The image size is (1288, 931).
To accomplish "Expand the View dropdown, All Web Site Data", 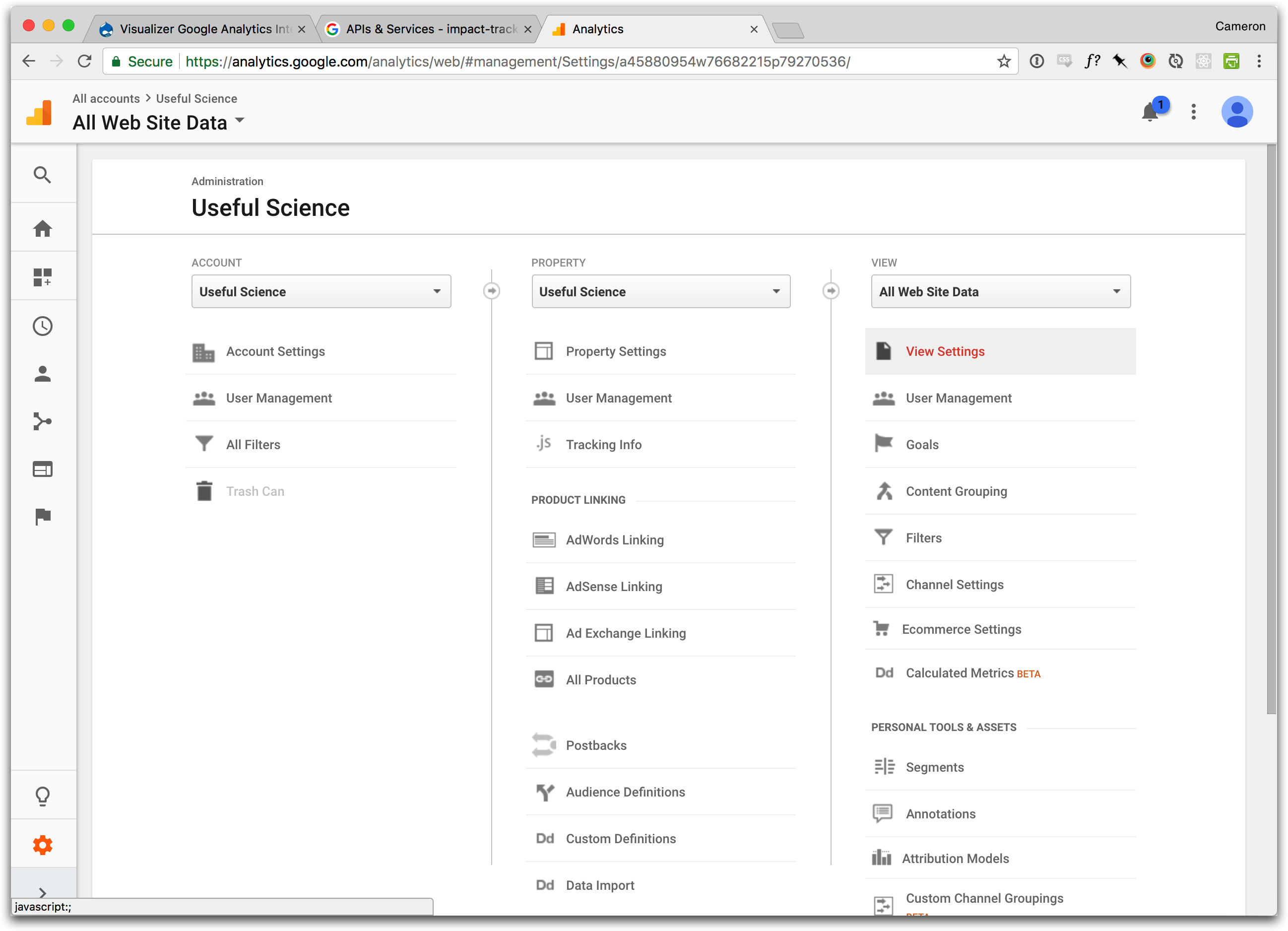I will [1000, 291].
